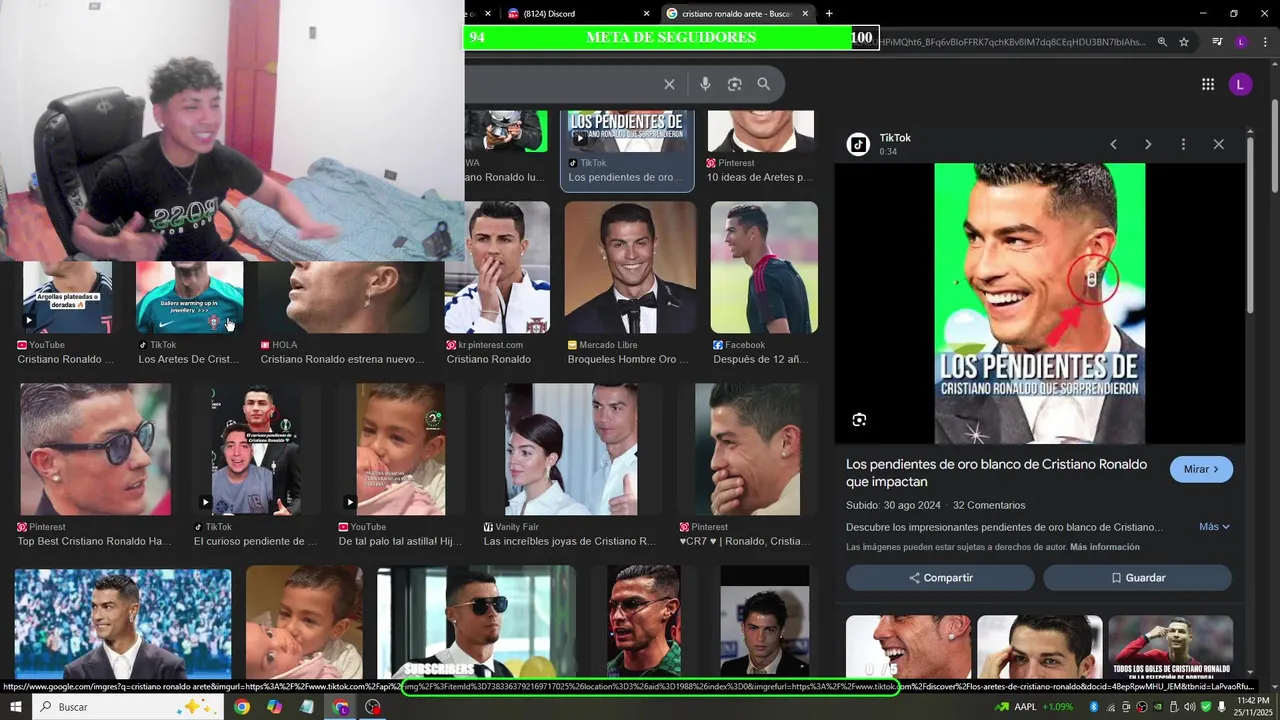
Task: Open Bluetooth icon in system tray
Action: pyautogui.click(x=1093, y=707)
